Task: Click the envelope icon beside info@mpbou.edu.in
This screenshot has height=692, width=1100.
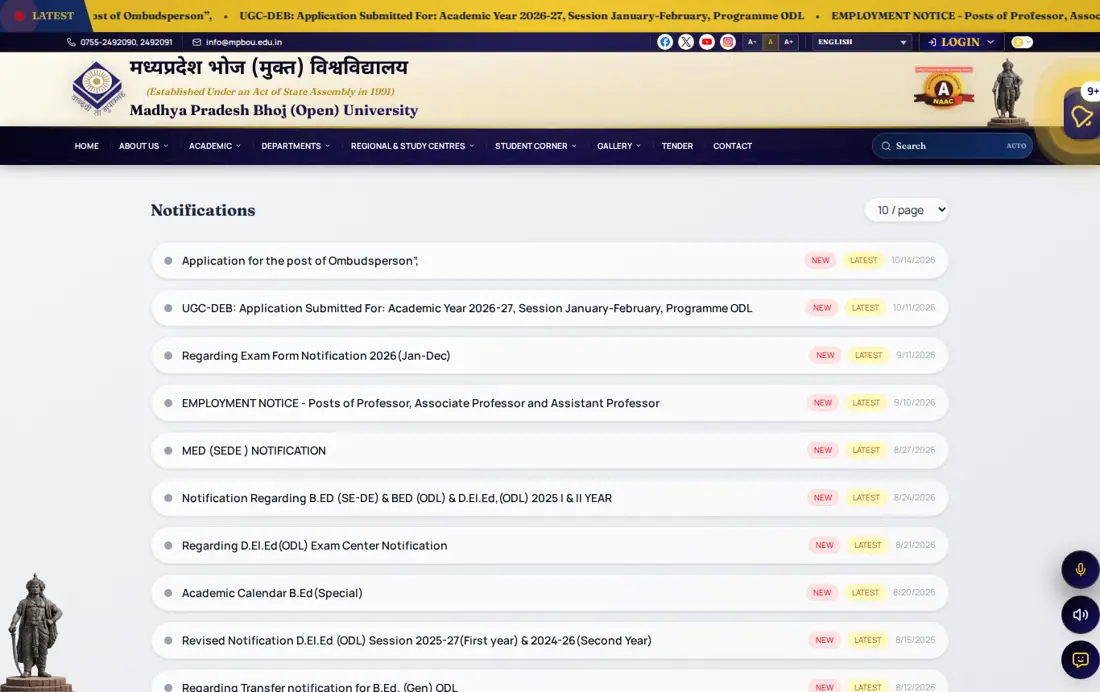Action: pos(196,42)
